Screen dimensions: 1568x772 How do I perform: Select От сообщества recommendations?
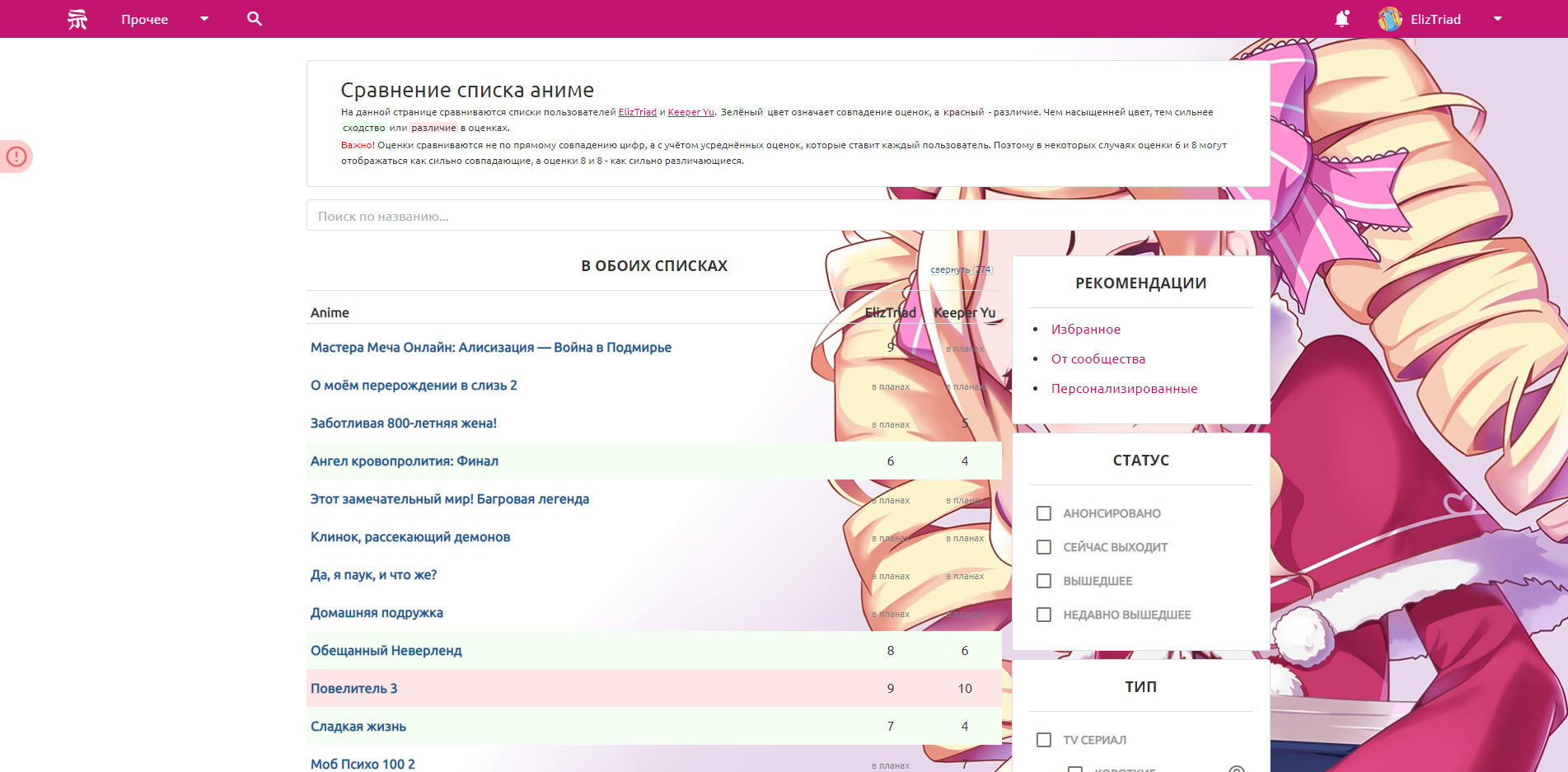click(x=1098, y=359)
